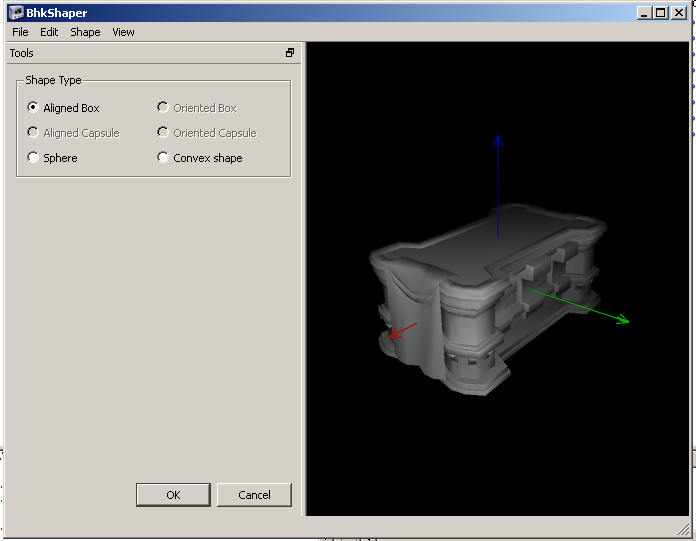Screen dimensions: 696x541
Task: Confirm with the OK button
Action: [173, 494]
